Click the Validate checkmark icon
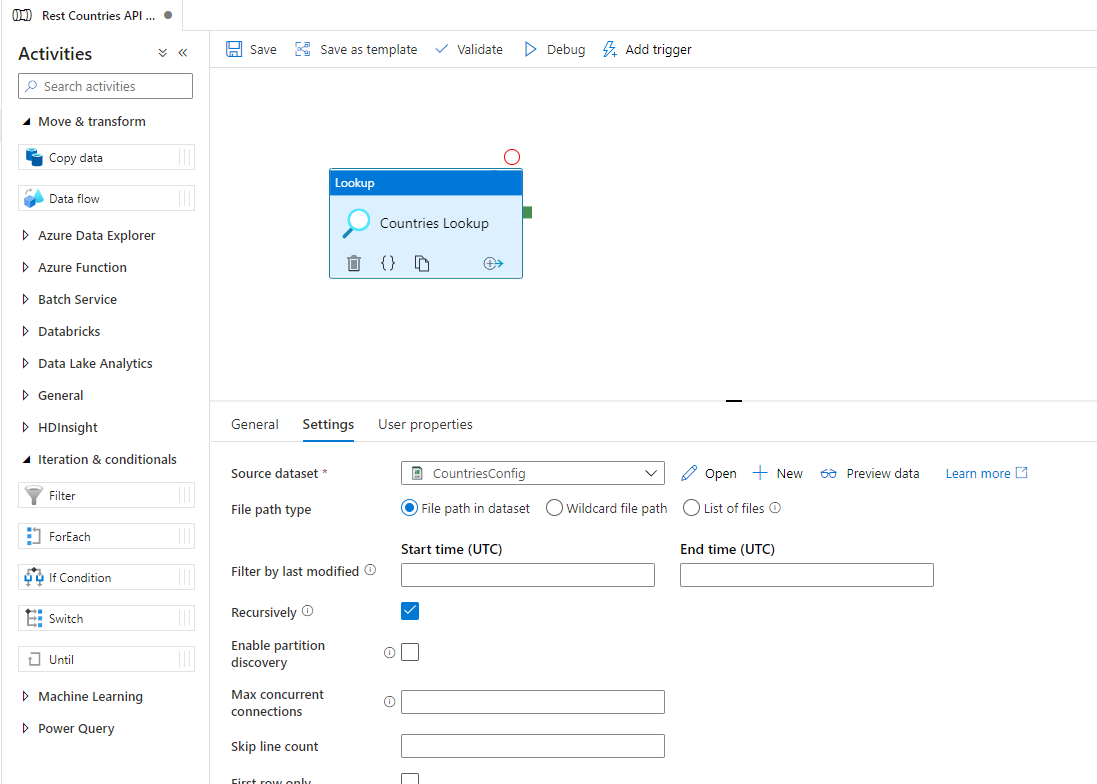The width and height of the screenshot is (1097, 784). pos(441,49)
